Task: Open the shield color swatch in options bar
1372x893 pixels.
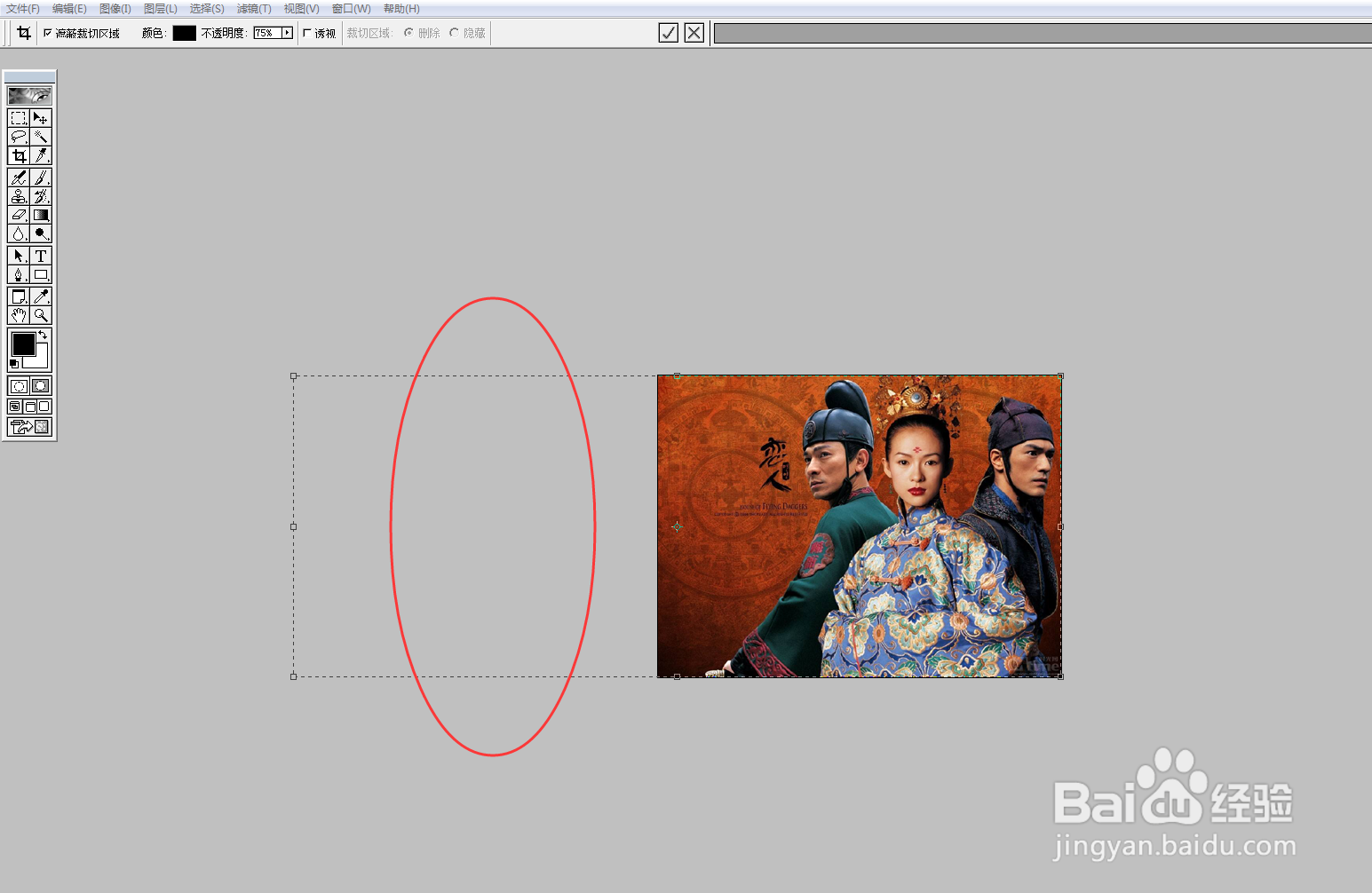Action: pos(184,33)
